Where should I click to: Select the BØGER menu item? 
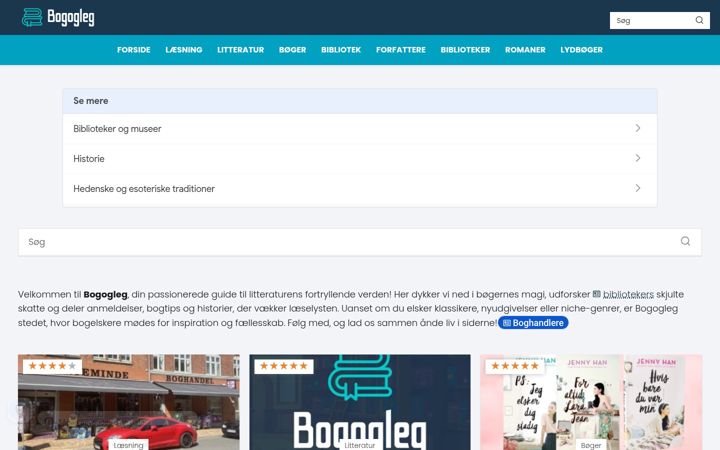pos(292,50)
